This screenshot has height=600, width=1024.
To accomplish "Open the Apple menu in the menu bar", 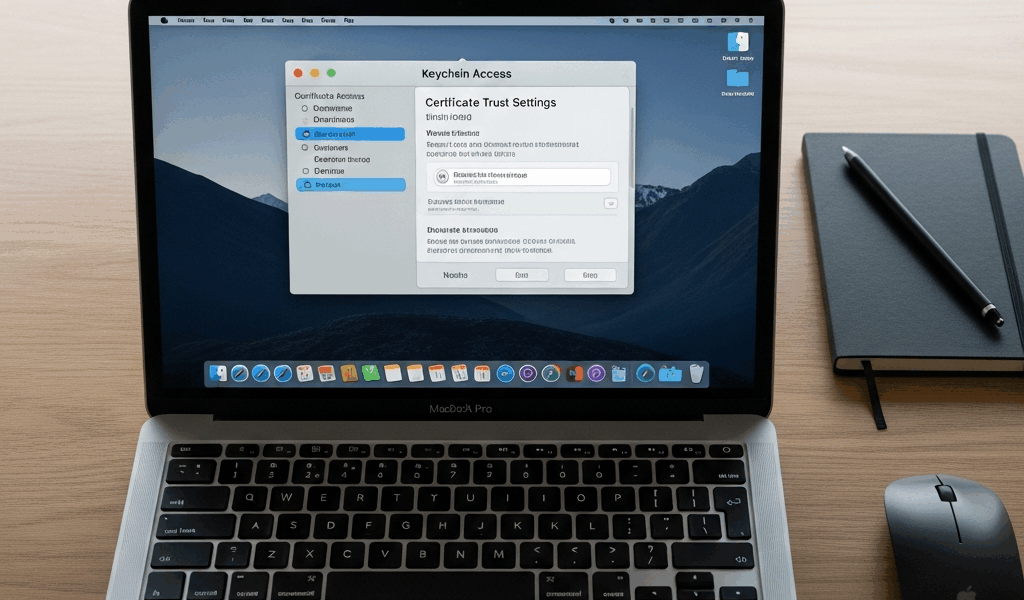I will pyautogui.click(x=165, y=18).
